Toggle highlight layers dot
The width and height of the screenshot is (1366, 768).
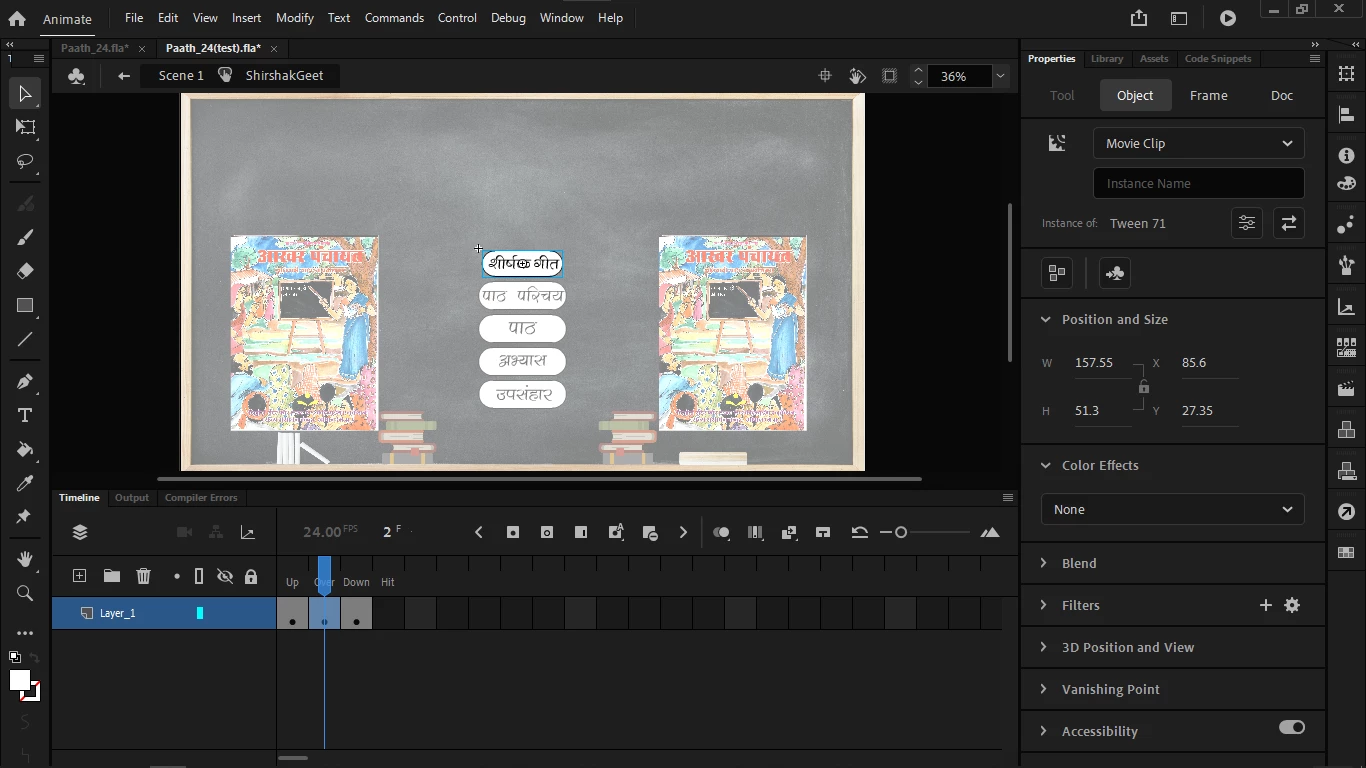point(177,576)
